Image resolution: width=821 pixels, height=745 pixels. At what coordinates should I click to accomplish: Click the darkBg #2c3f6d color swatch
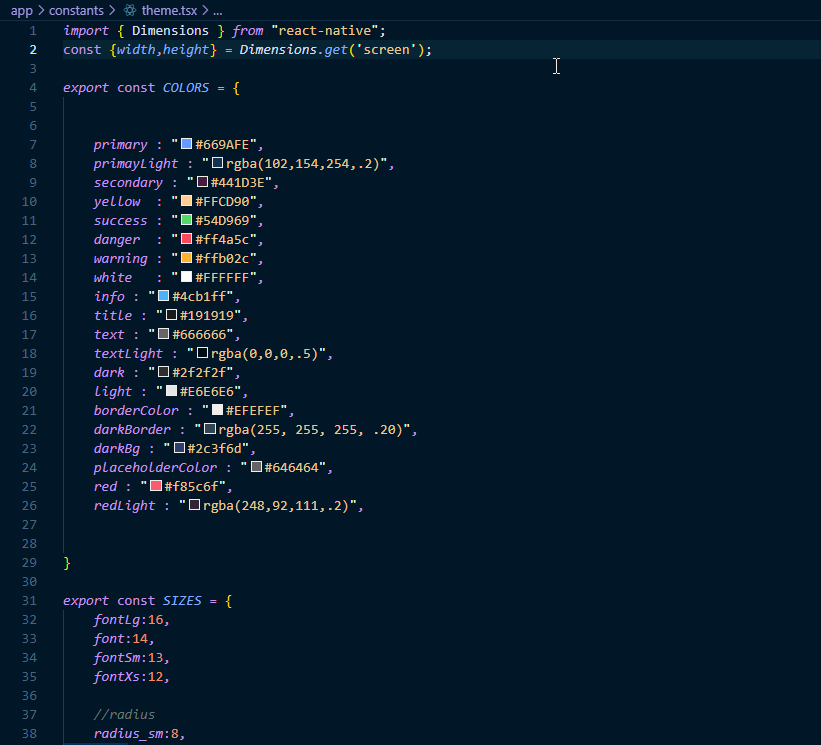click(179, 449)
